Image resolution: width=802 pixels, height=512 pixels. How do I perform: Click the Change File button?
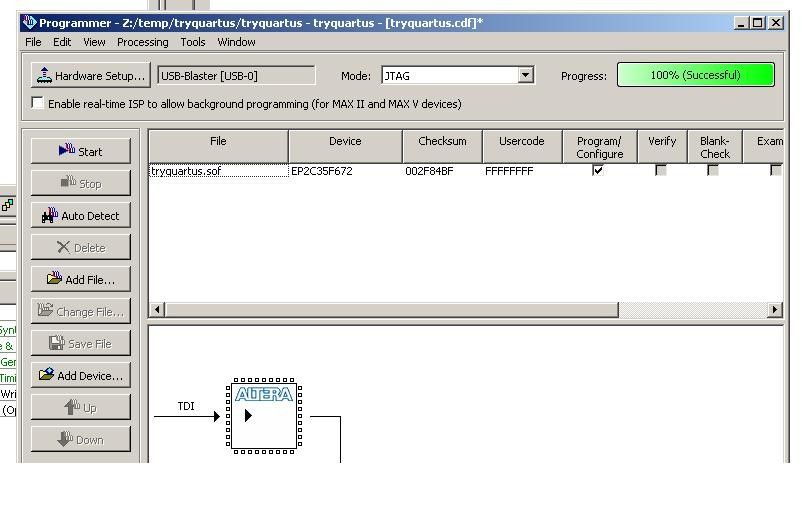(x=81, y=311)
